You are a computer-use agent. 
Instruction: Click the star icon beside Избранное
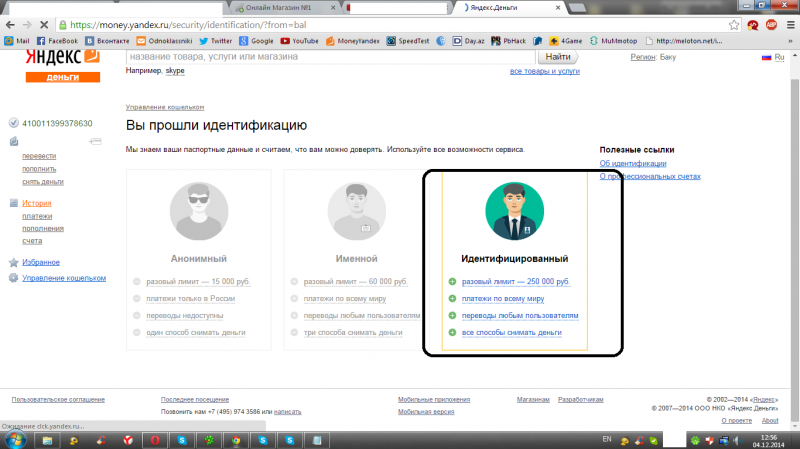[14, 262]
